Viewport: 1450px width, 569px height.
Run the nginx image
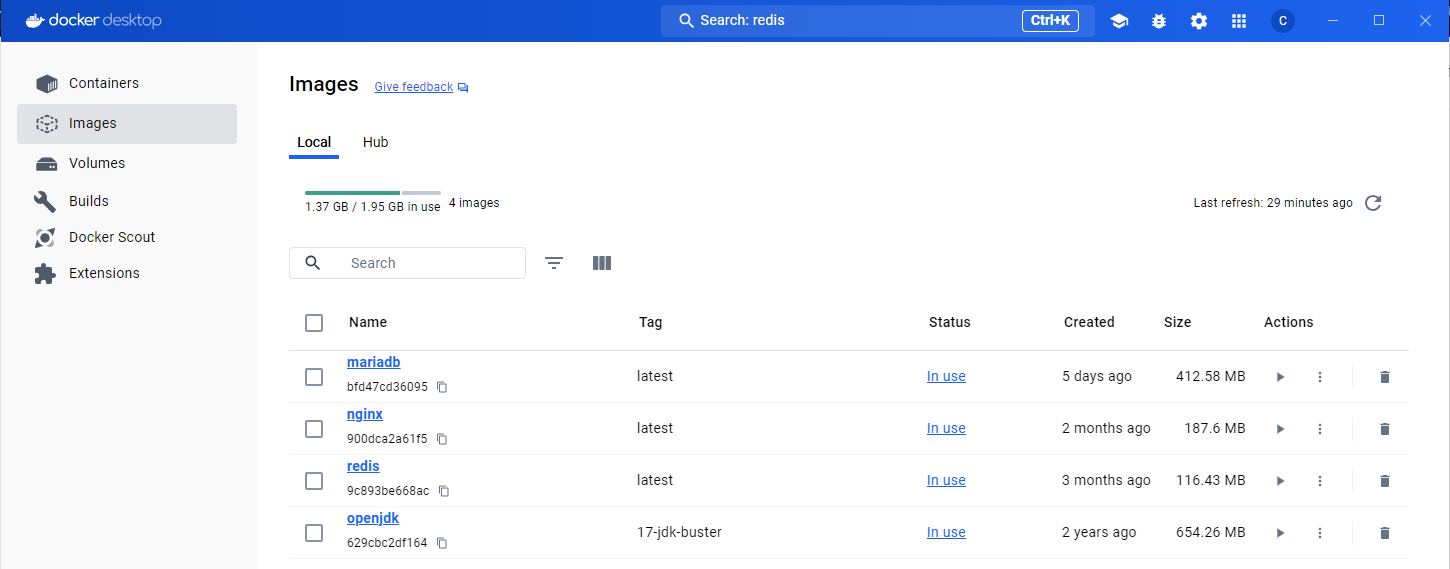[1280, 429]
